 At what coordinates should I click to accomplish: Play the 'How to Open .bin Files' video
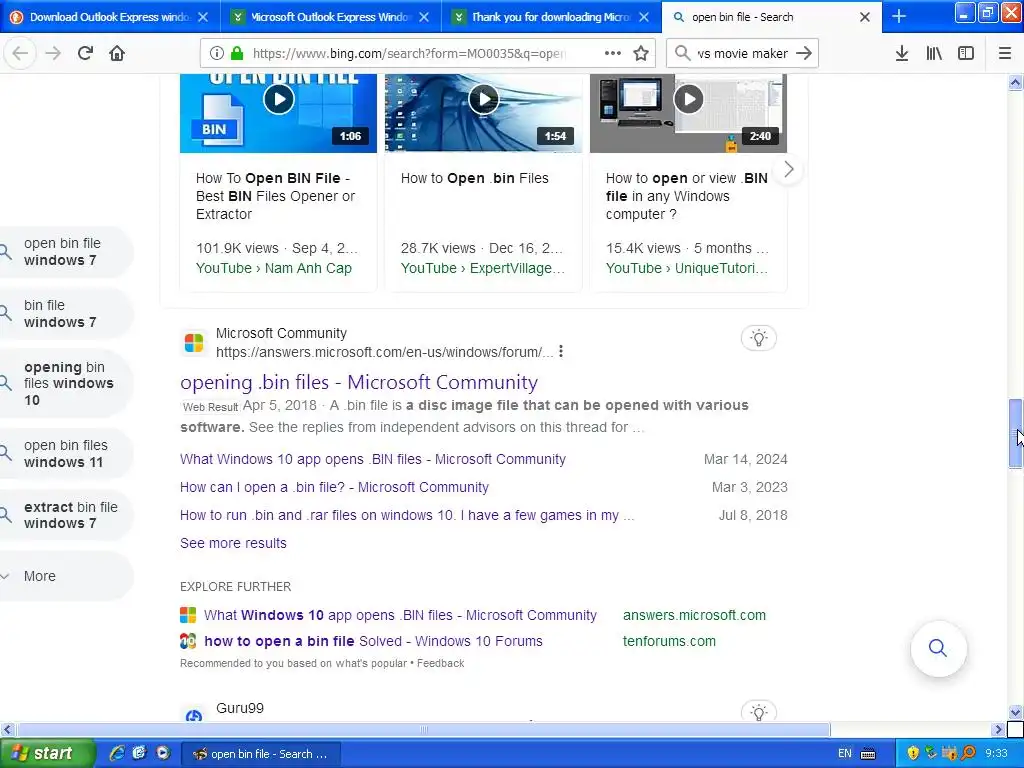click(x=484, y=99)
